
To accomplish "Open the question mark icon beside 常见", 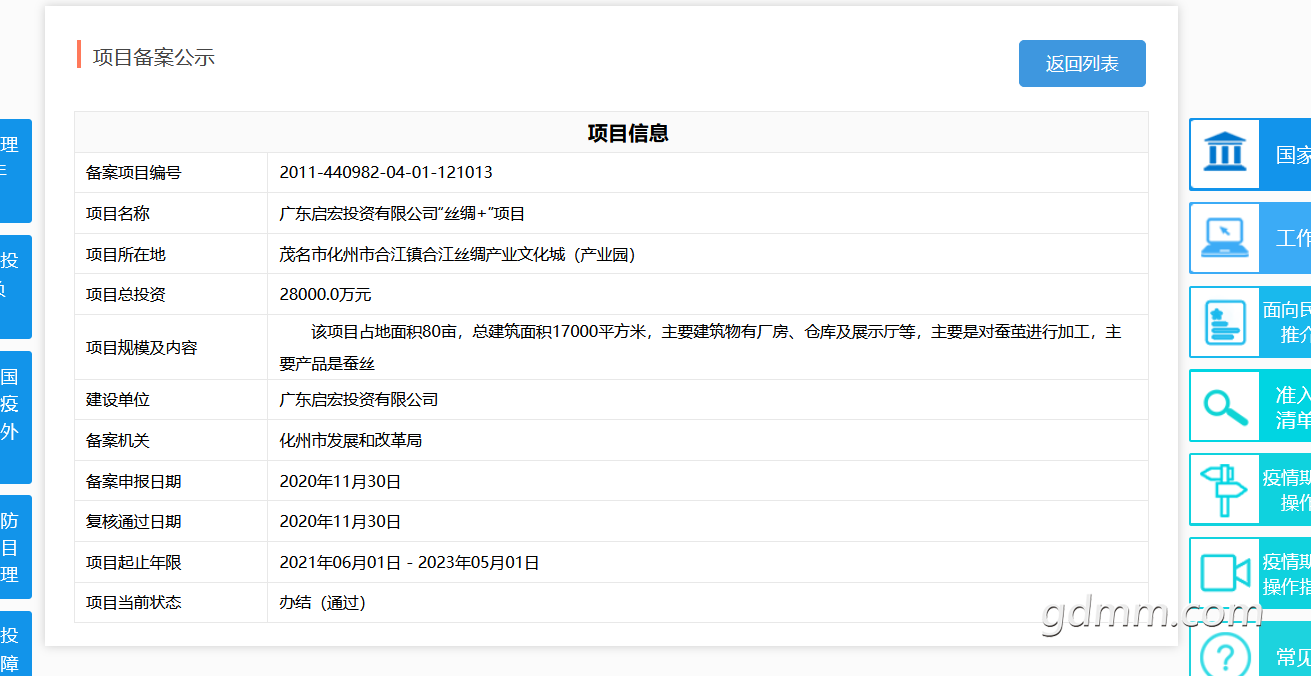I will [1224, 655].
